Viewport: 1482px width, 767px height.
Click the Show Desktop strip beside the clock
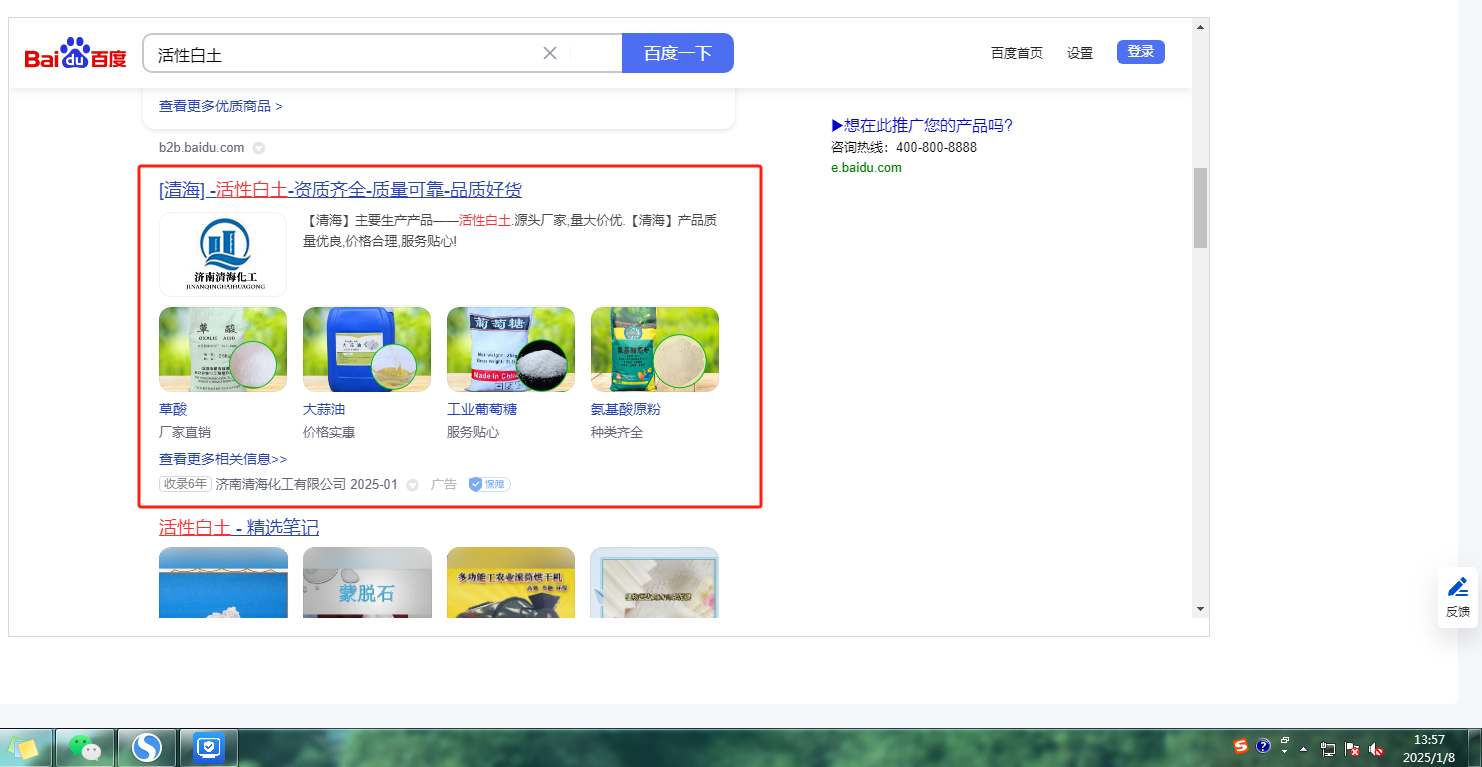(1474, 747)
